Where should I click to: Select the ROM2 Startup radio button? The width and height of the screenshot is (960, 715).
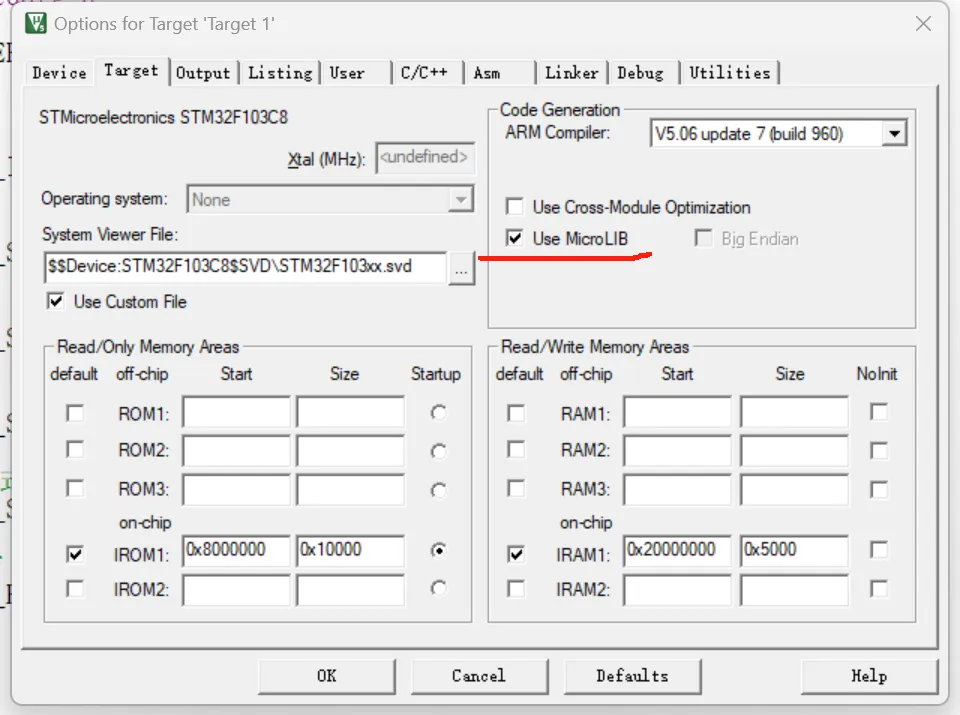438,451
